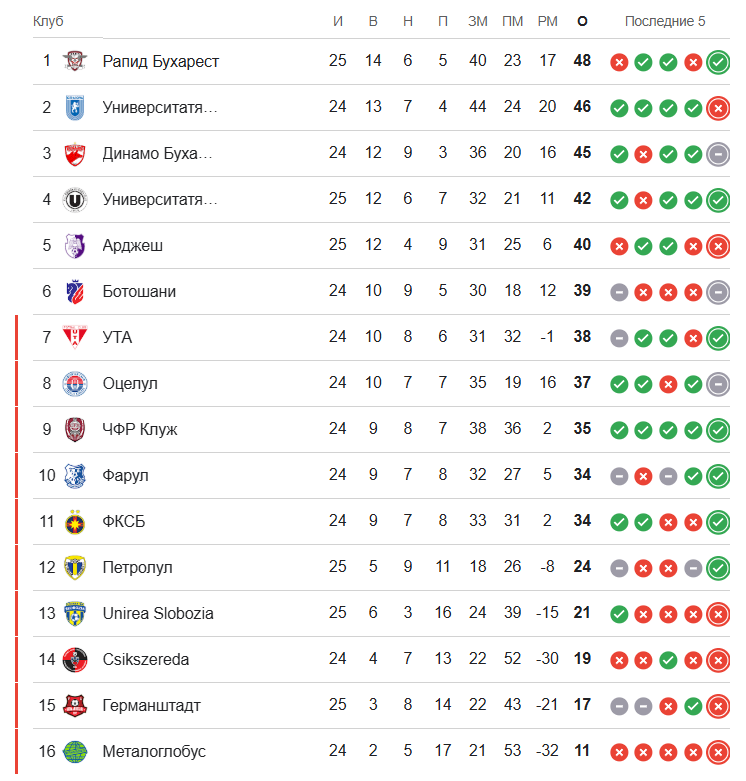Click the ЗМ goals scored column header
This screenshot has width=746, height=781.
click(478, 21)
